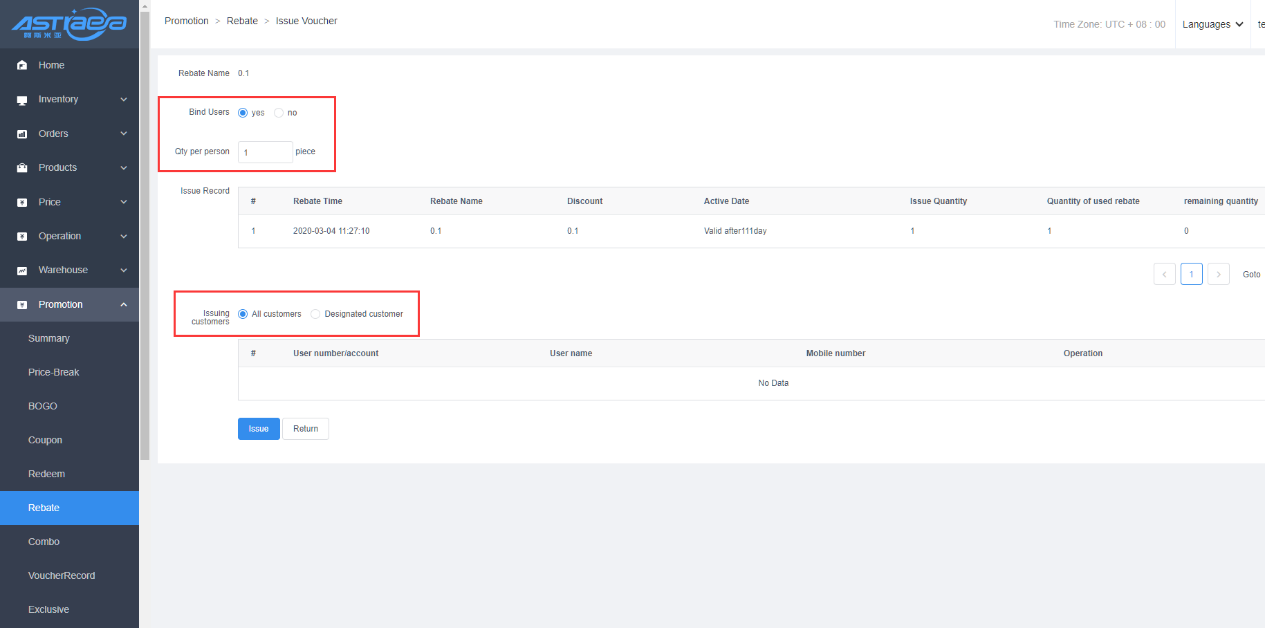Select 'no' for Bind Users
The width and height of the screenshot is (1265, 628).
pyautogui.click(x=279, y=113)
